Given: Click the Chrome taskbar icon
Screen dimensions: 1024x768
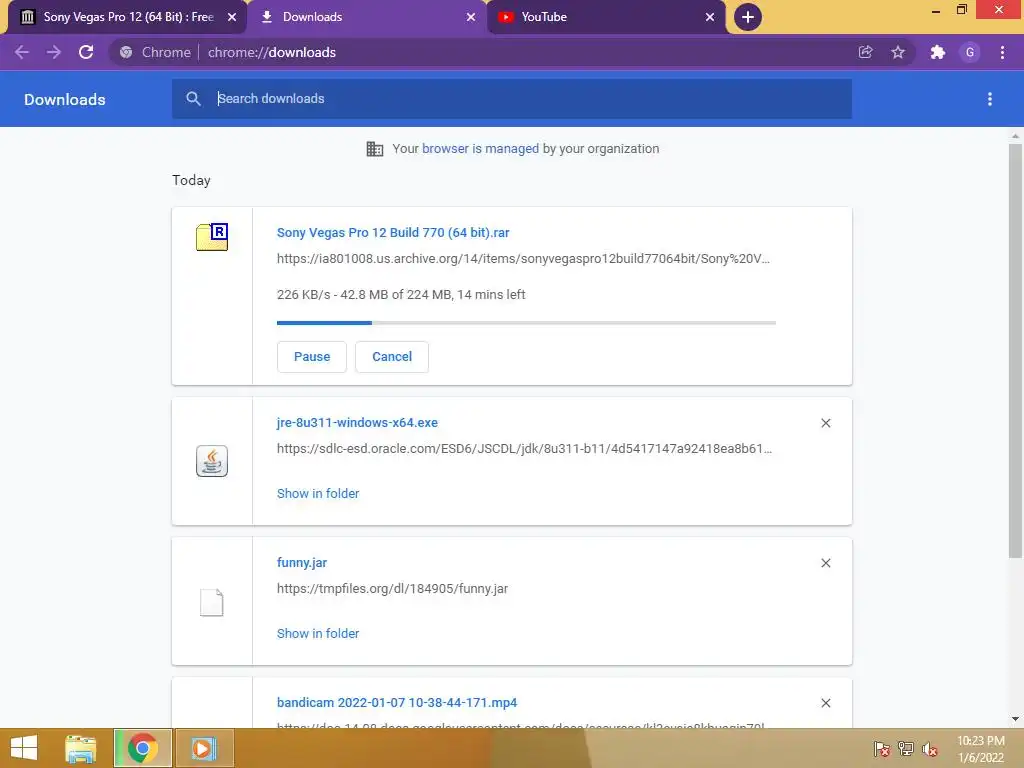Looking at the screenshot, I should click(142, 748).
